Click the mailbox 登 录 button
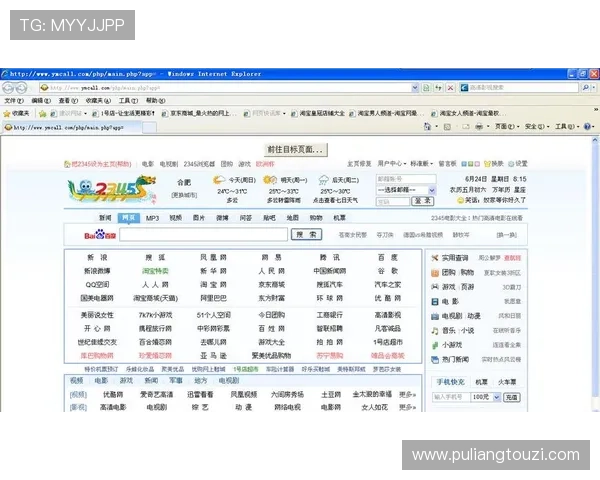600x480 pixels. coord(423,201)
